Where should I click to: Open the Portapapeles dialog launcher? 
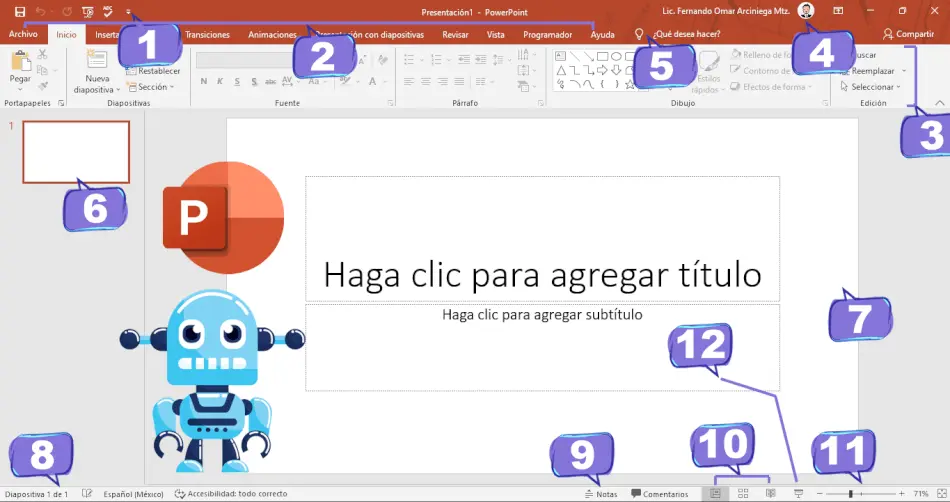coord(61,104)
